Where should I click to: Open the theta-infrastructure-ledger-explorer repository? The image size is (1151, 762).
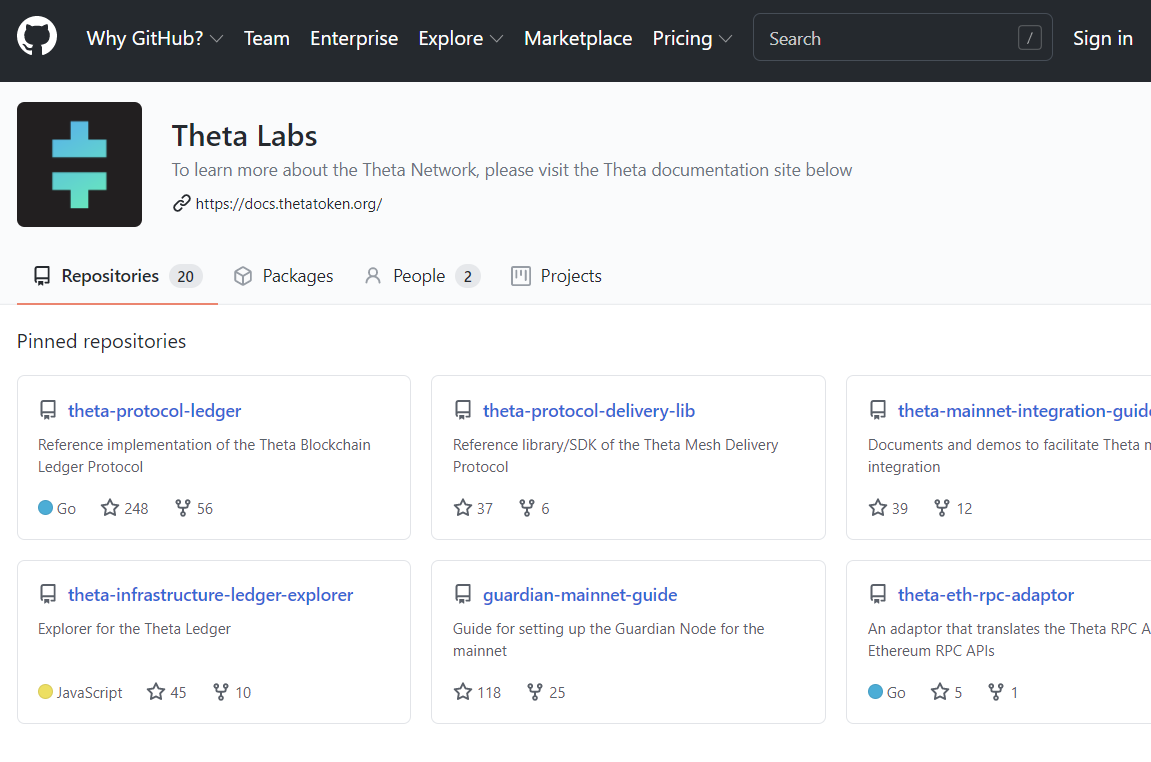coord(210,595)
